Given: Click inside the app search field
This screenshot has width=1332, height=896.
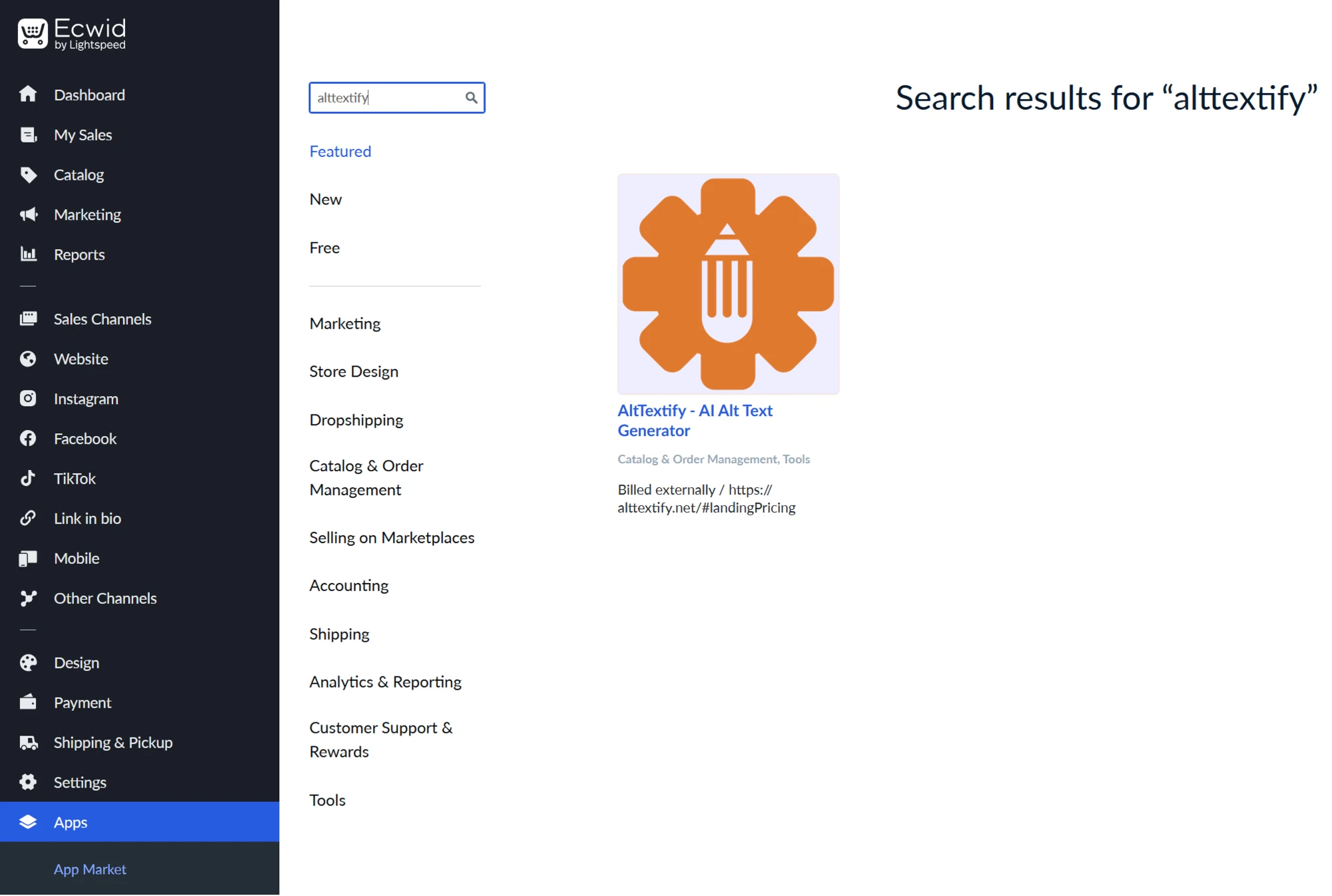Looking at the screenshot, I should 386,97.
